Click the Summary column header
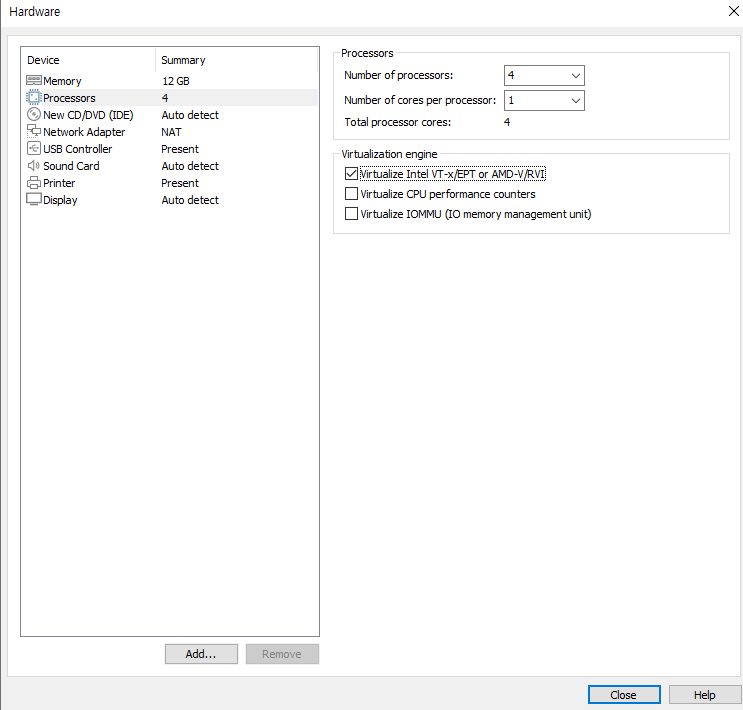This screenshot has height=710, width=743. tap(183, 60)
